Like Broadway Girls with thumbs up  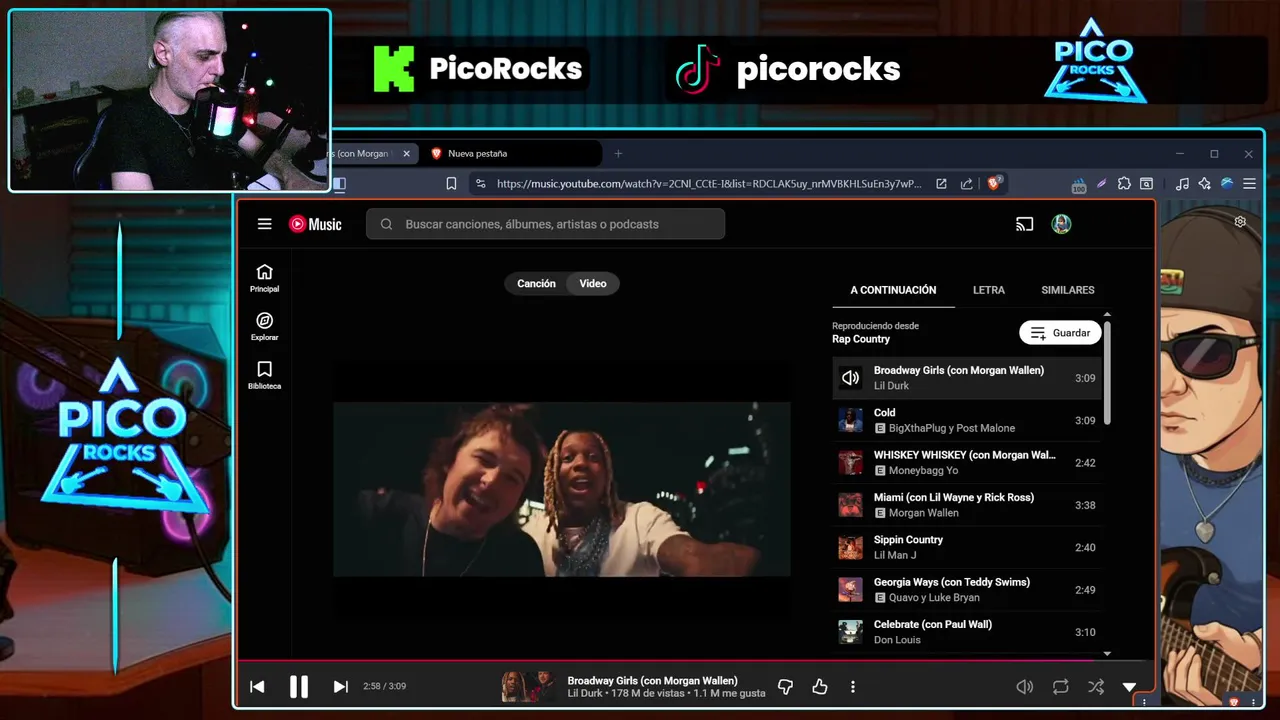coord(820,686)
